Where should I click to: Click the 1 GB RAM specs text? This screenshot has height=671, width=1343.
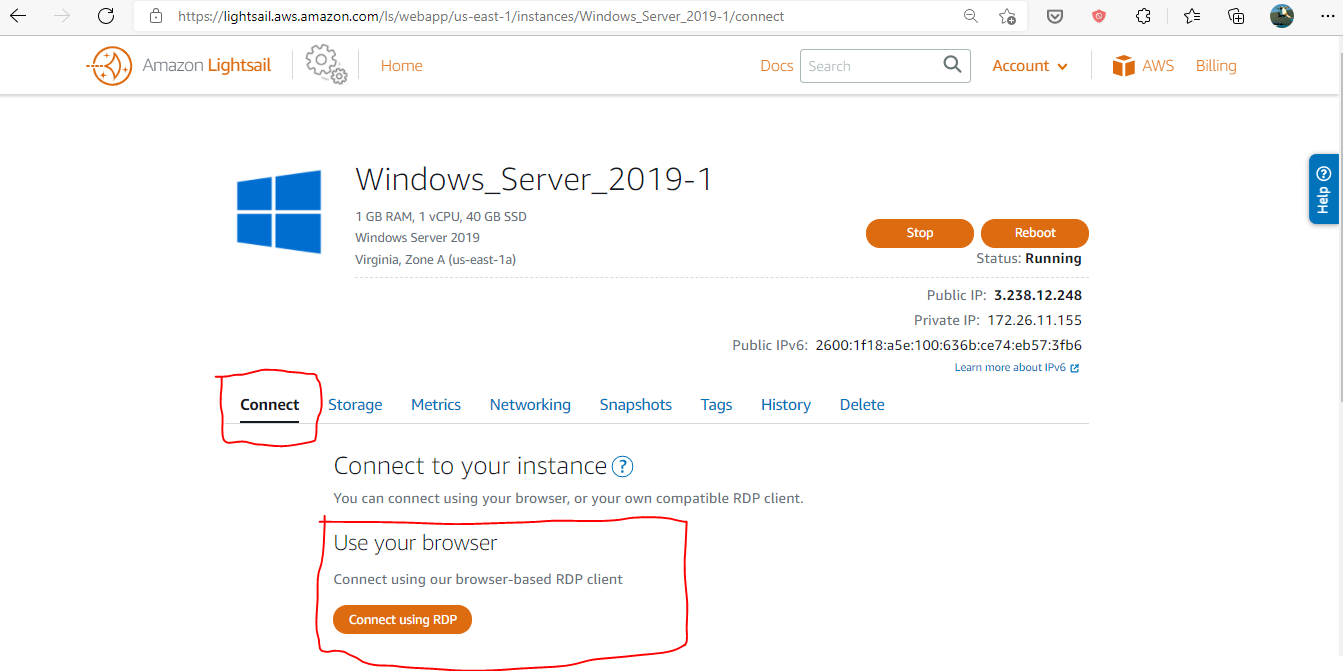(441, 217)
